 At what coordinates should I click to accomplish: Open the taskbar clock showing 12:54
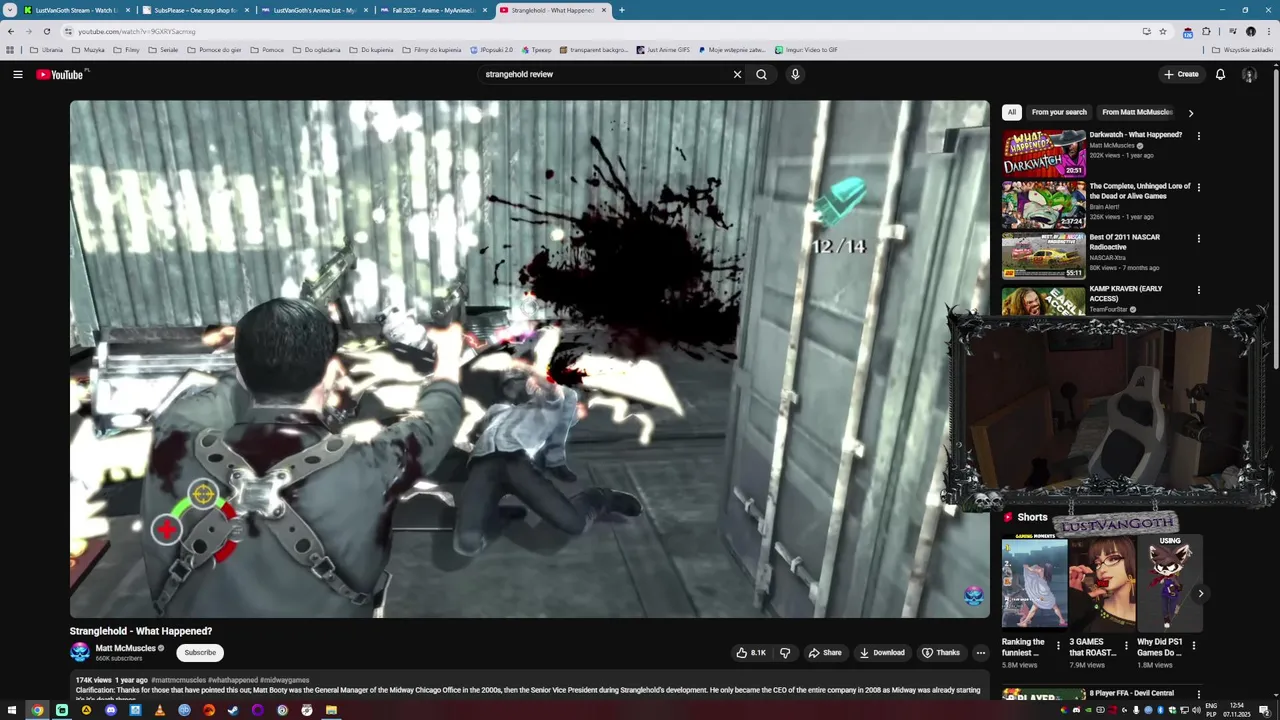(x=1237, y=710)
